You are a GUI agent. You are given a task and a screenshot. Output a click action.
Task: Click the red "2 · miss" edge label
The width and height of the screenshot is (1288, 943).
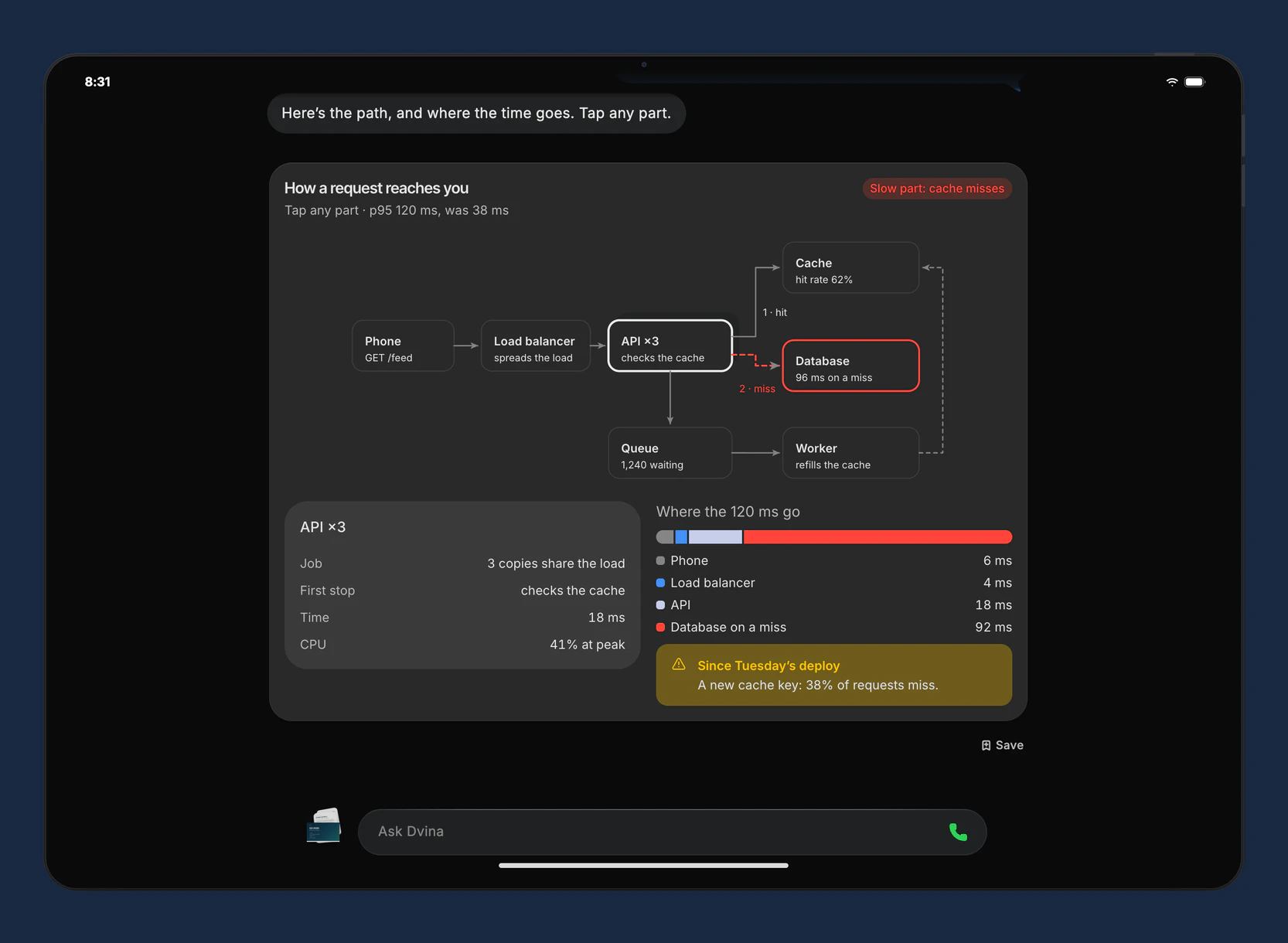757,389
